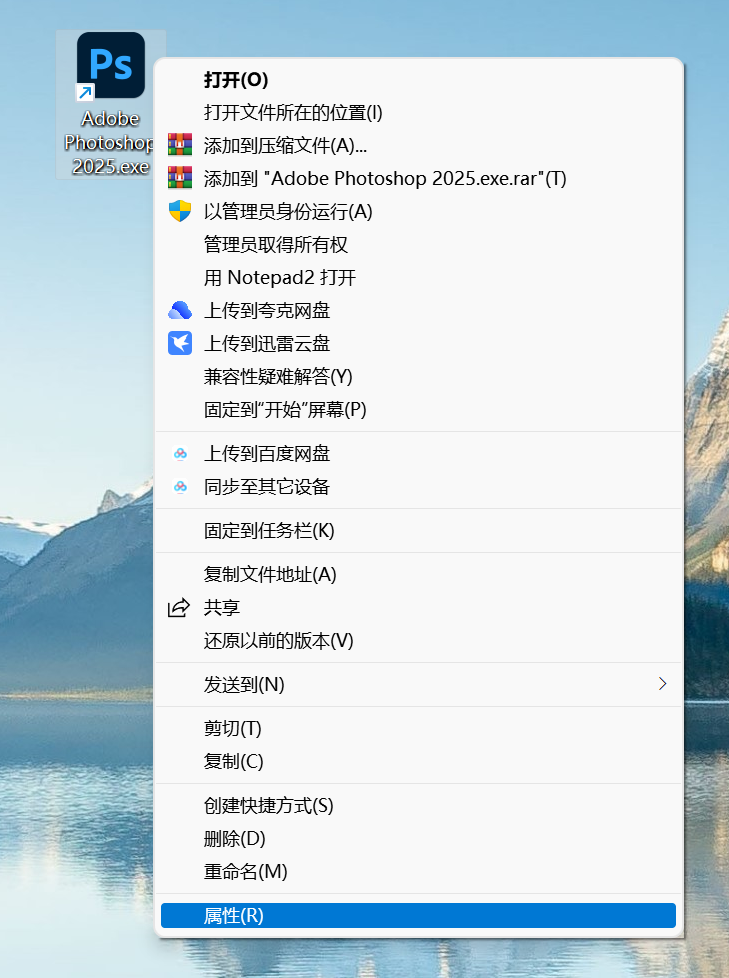Click the Xunlei bird icon beside 上传到迅雷云盘
This screenshot has width=729, height=978.
pos(180,343)
